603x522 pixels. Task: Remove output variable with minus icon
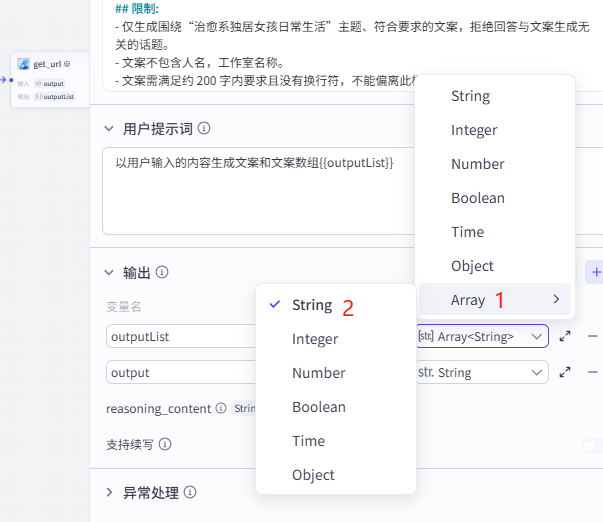pyautogui.click(x=593, y=372)
